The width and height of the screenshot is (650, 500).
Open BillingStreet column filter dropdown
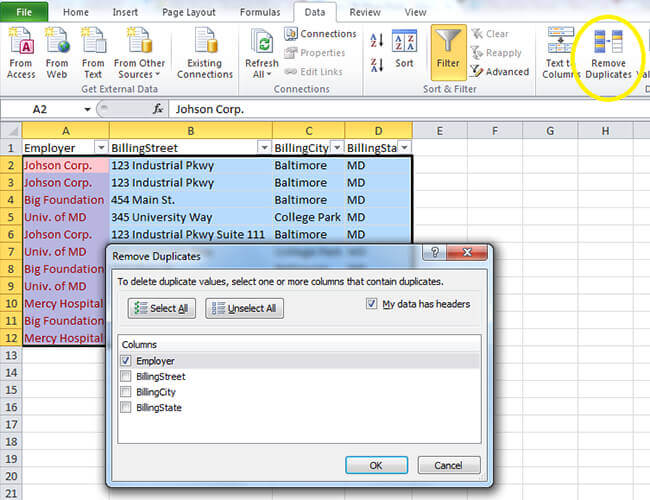(x=264, y=147)
